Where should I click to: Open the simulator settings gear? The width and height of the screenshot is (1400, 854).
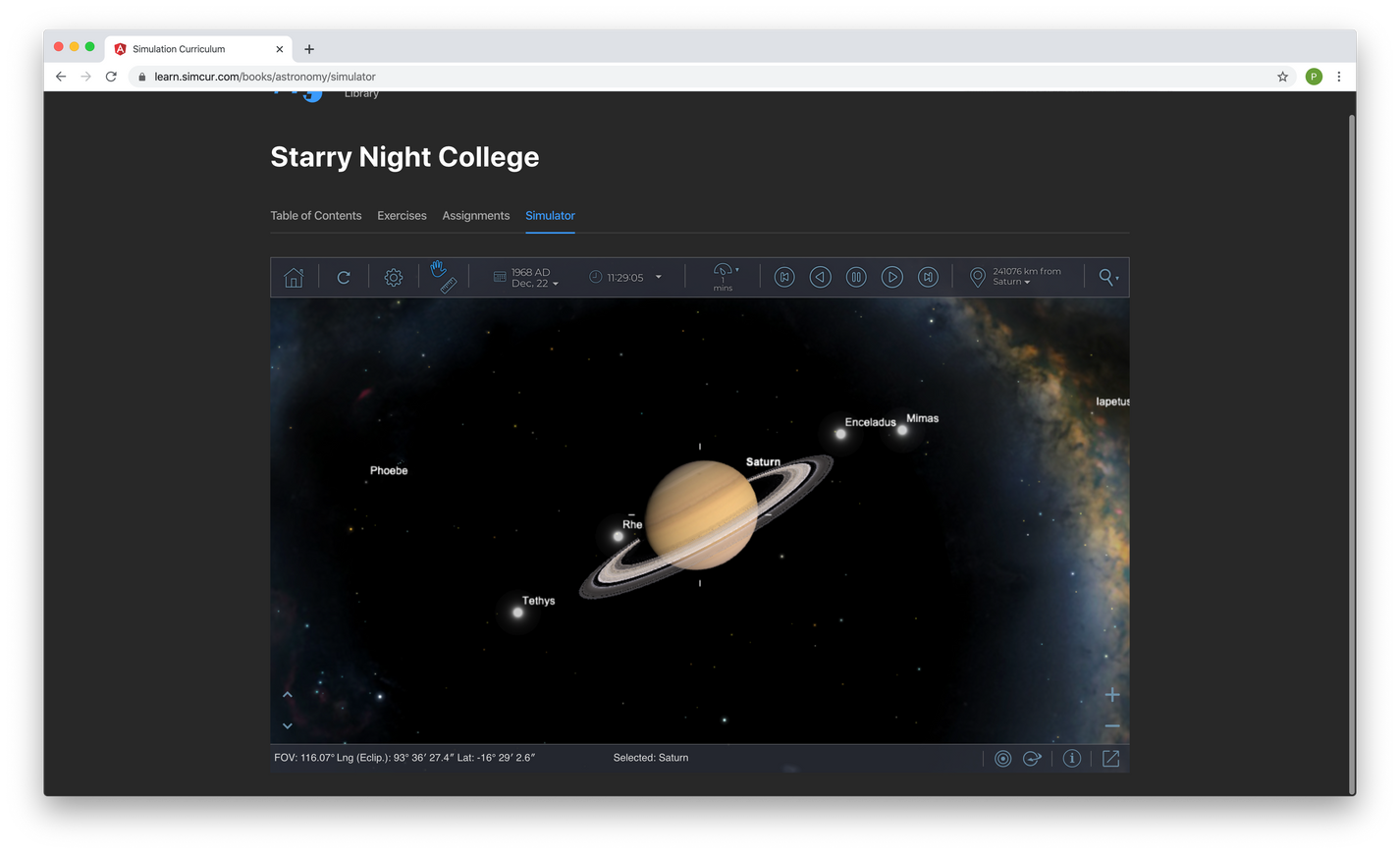tap(393, 277)
